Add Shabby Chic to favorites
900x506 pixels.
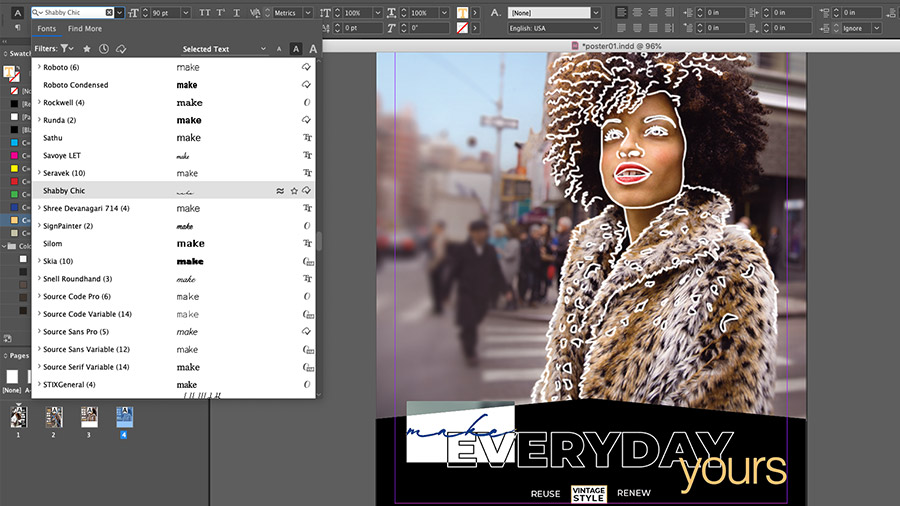tap(294, 190)
